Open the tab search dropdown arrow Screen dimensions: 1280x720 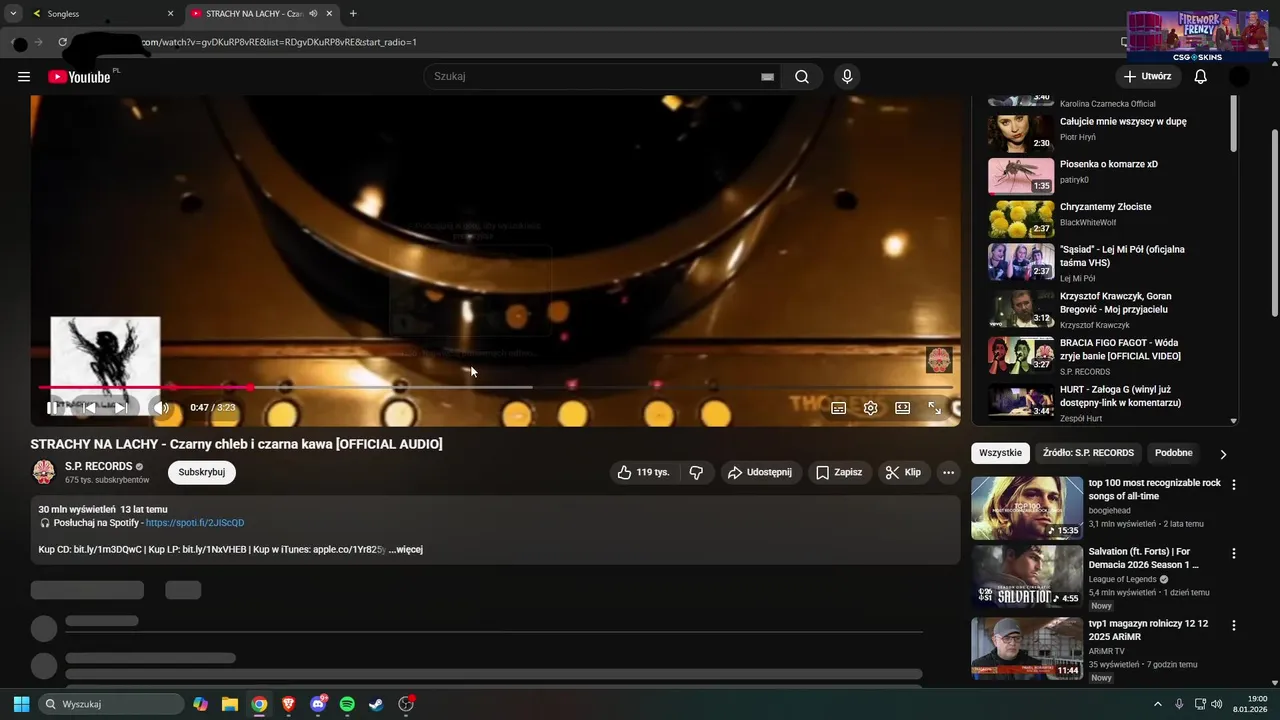pos(13,14)
